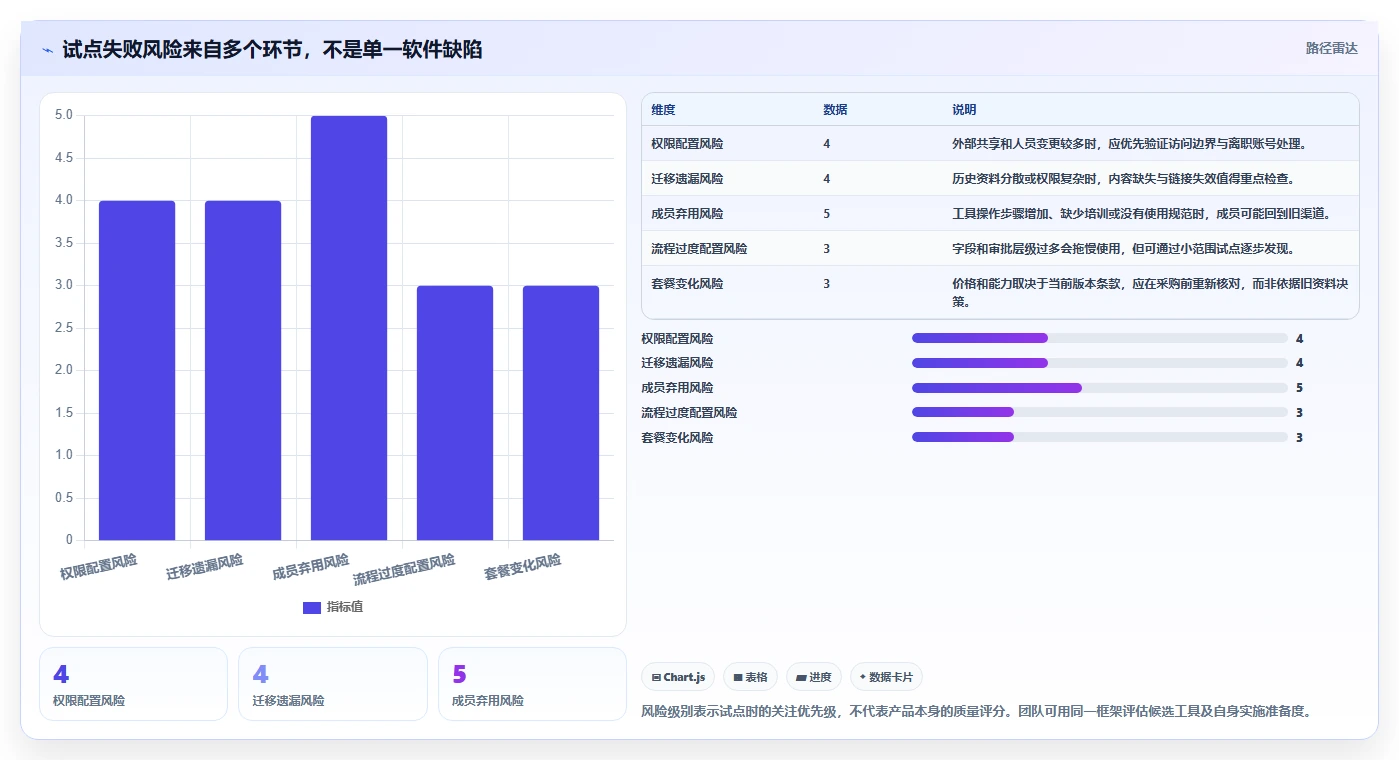Click the 成员弃用风险 label beside its progress bar
The image size is (1399, 760).
point(677,388)
